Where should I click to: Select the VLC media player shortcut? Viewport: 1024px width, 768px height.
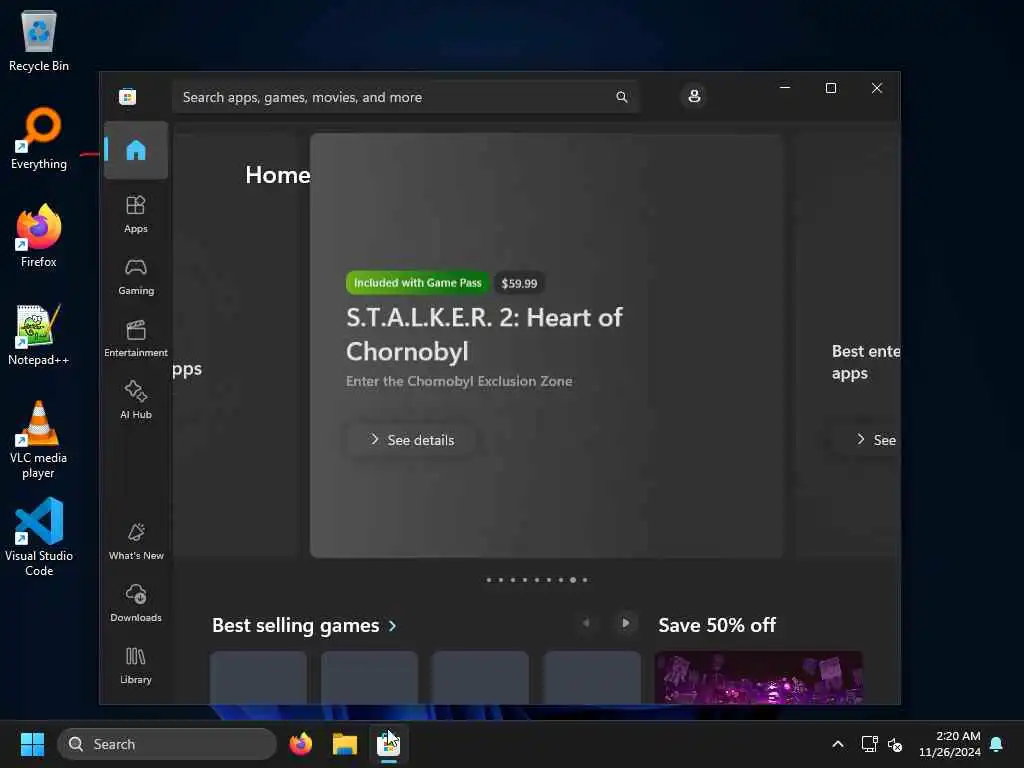click(x=39, y=440)
